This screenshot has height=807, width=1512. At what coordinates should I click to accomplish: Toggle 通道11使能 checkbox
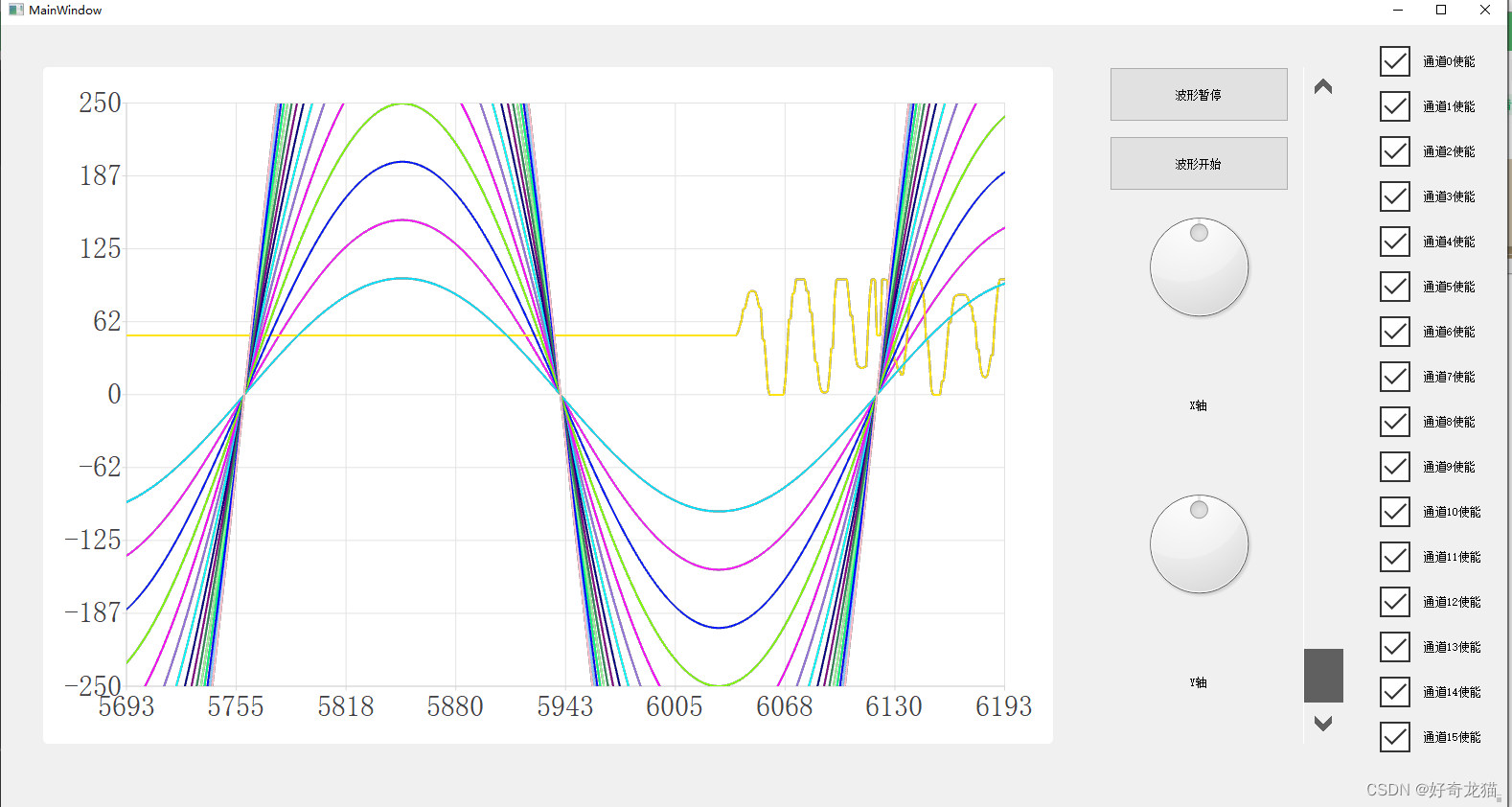tap(1395, 557)
